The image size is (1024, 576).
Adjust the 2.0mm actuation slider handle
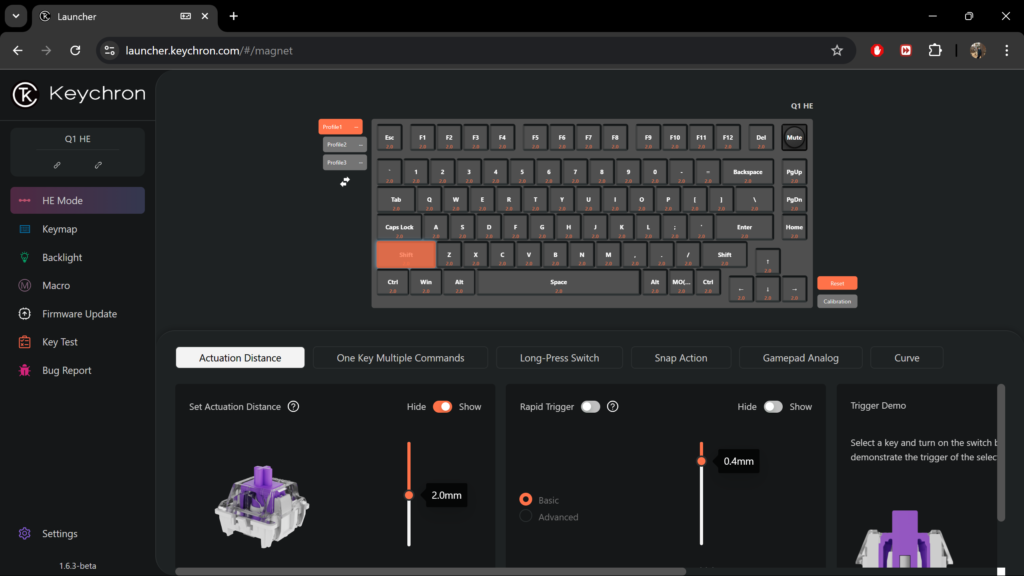coord(409,495)
